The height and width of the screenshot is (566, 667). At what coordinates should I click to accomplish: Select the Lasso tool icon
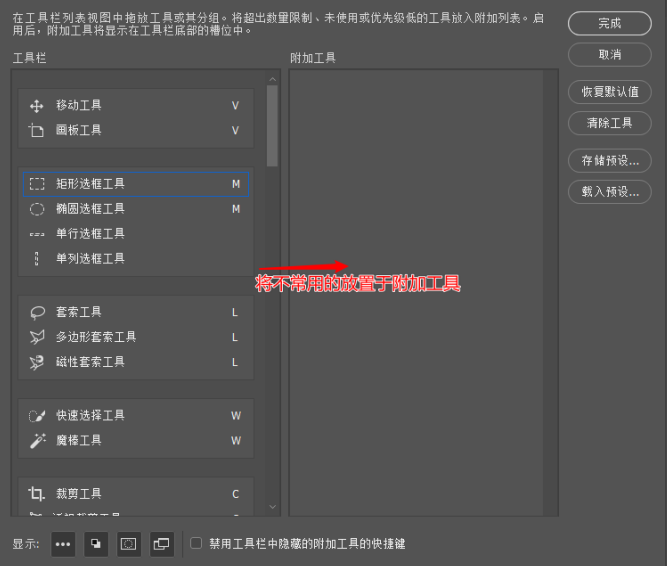coord(37,313)
